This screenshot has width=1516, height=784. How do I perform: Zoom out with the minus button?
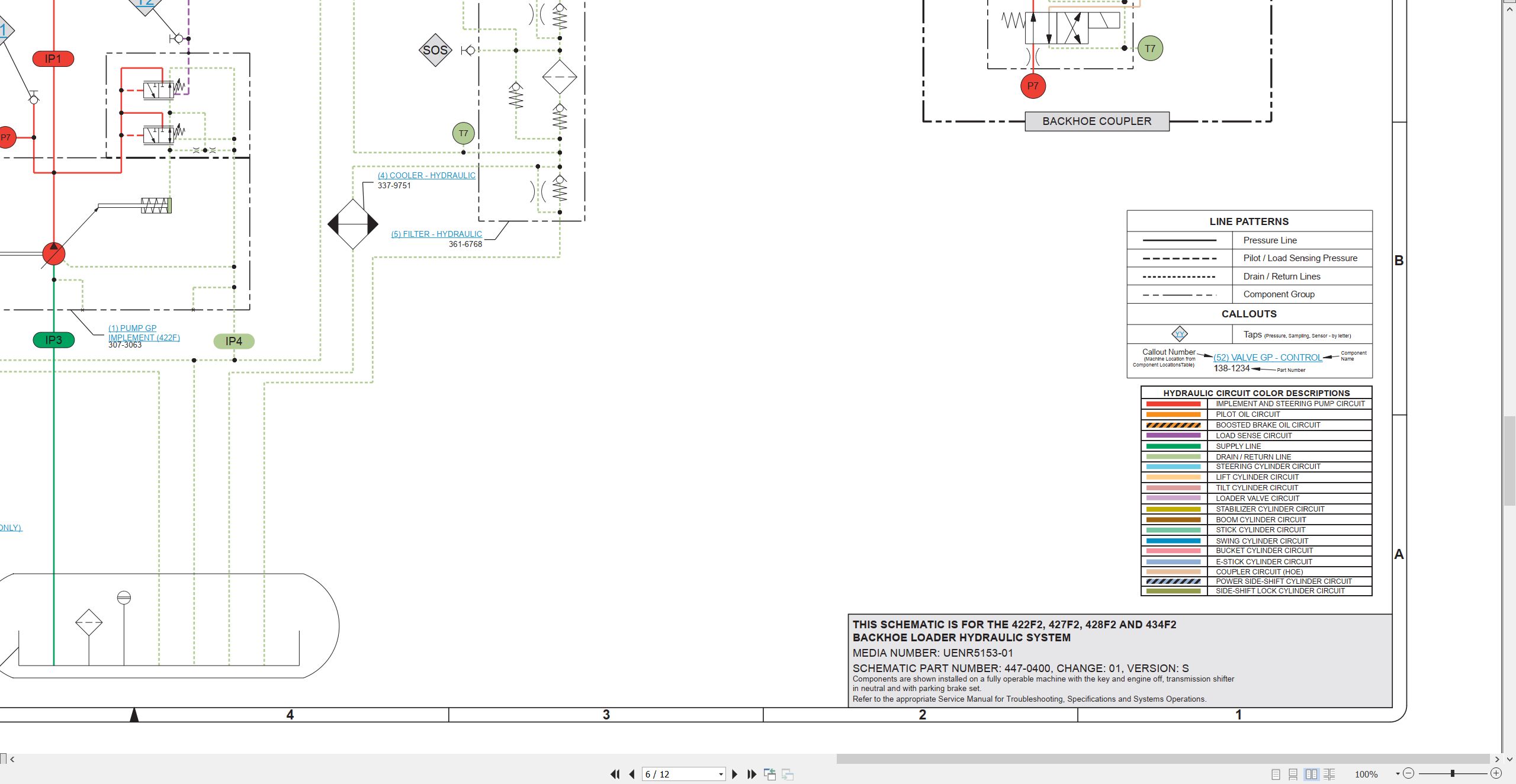tap(1409, 773)
